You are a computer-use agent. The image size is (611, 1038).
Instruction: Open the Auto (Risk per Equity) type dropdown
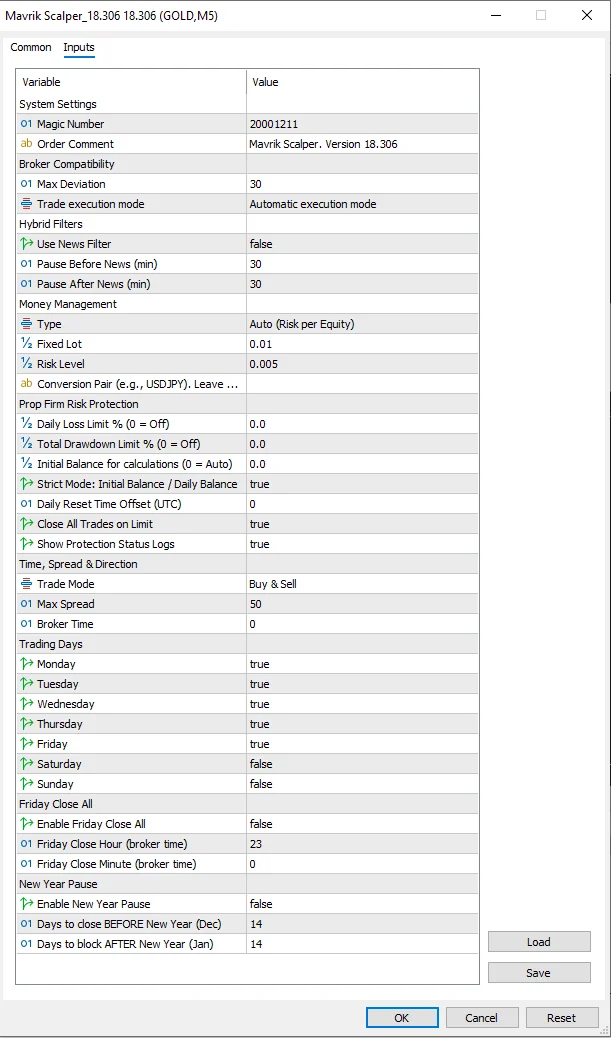coord(362,324)
